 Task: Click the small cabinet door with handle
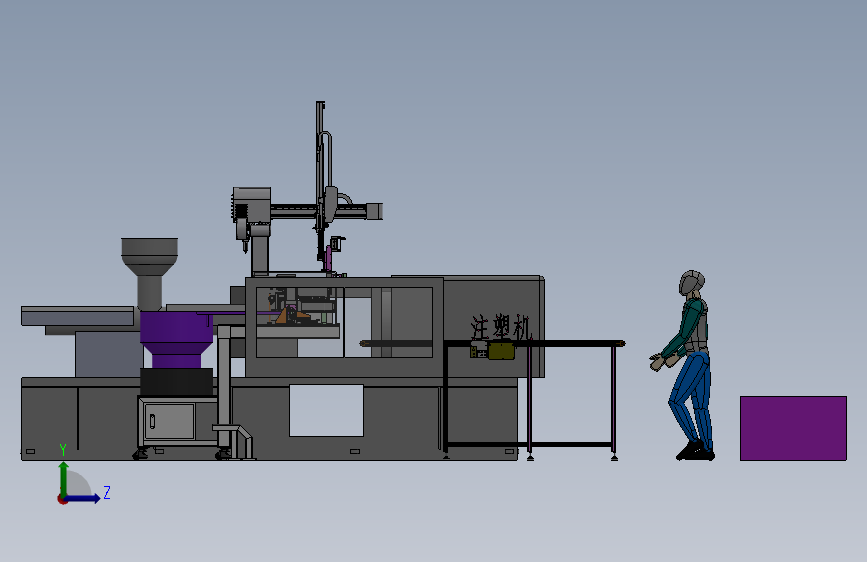tap(169, 421)
